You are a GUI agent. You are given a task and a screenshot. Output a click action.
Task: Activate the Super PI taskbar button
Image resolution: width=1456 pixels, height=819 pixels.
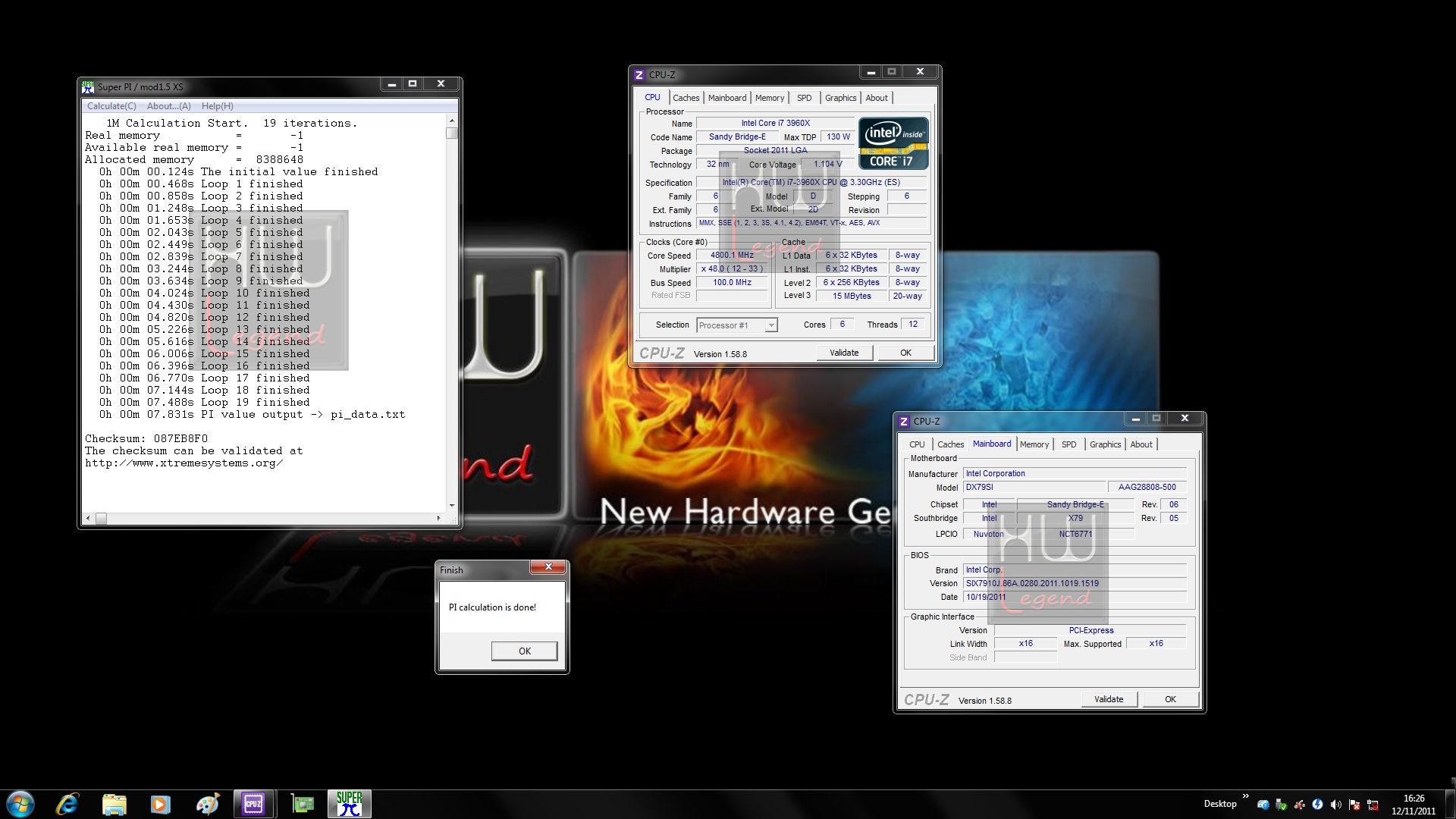tap(350, 804)
